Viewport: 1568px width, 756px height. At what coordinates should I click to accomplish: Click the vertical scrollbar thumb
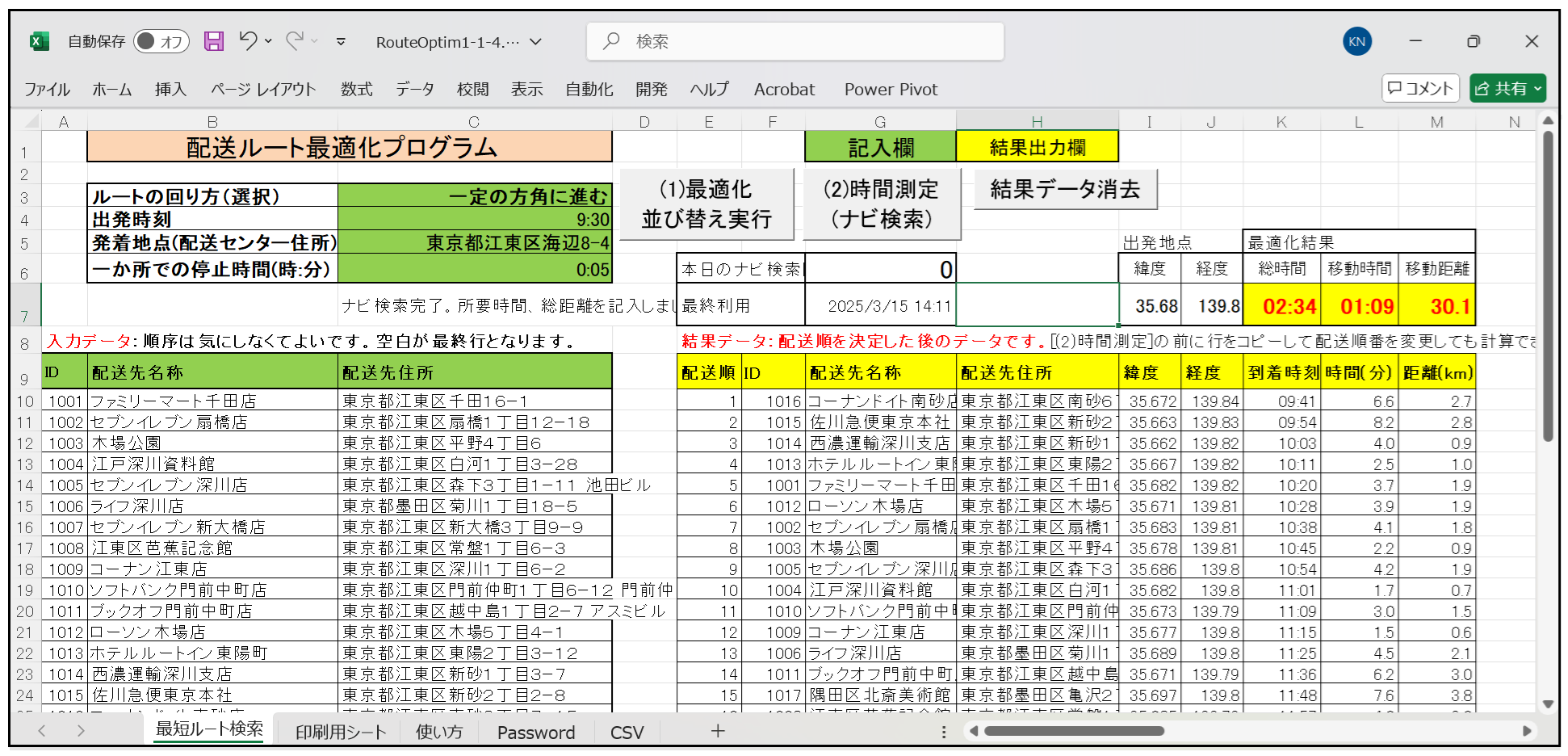1548,287
